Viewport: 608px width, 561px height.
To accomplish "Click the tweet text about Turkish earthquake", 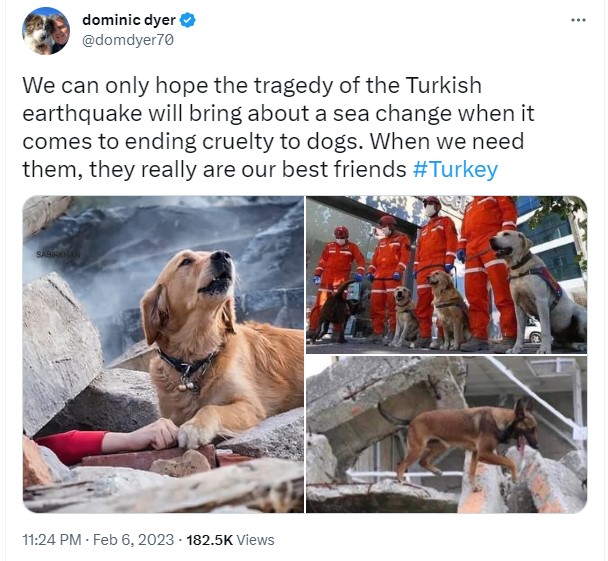I will (x=278, y=127).
